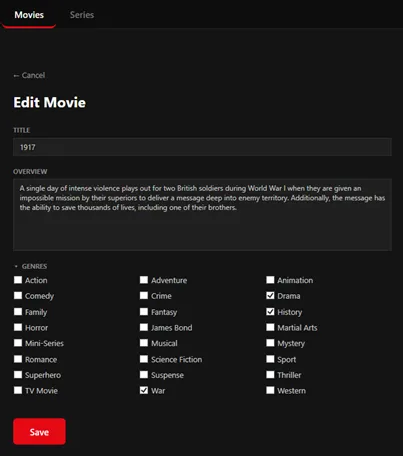
Task: Save the movie with the red Save button
Action: (39, 432)
